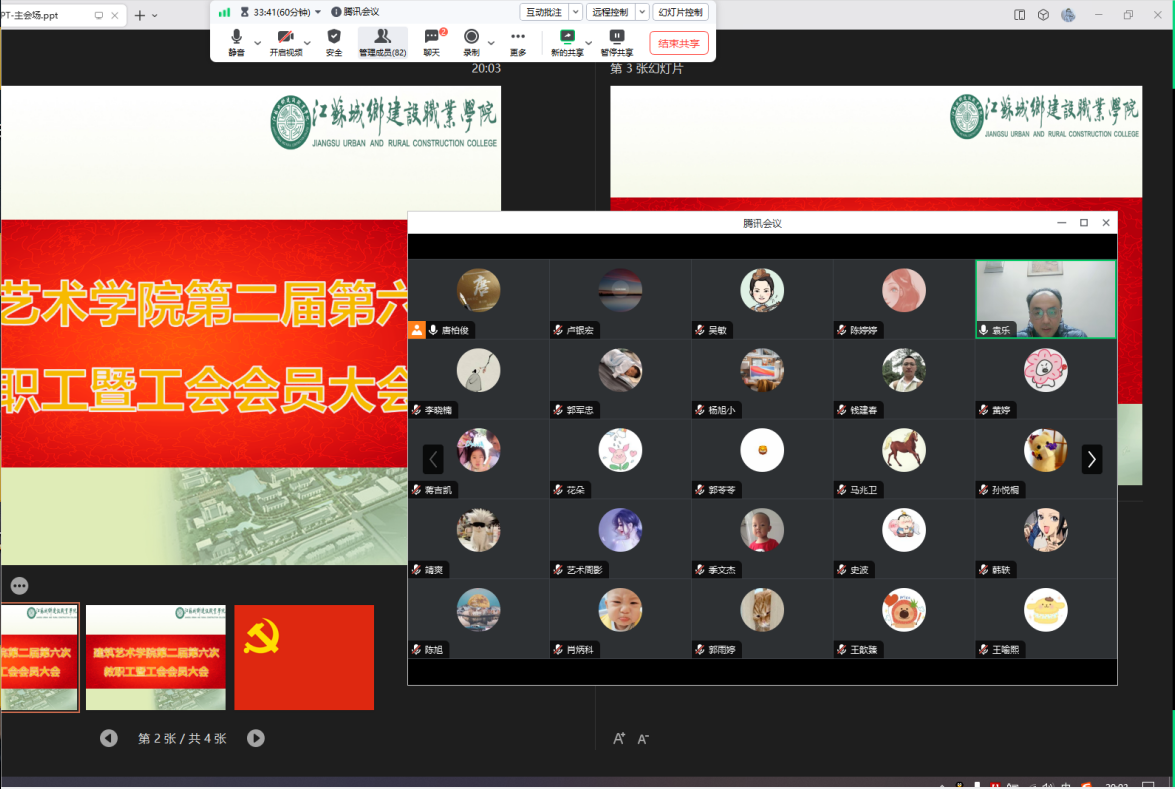Expand the 互动批注 dropdown arrow

tap(576, 12)
